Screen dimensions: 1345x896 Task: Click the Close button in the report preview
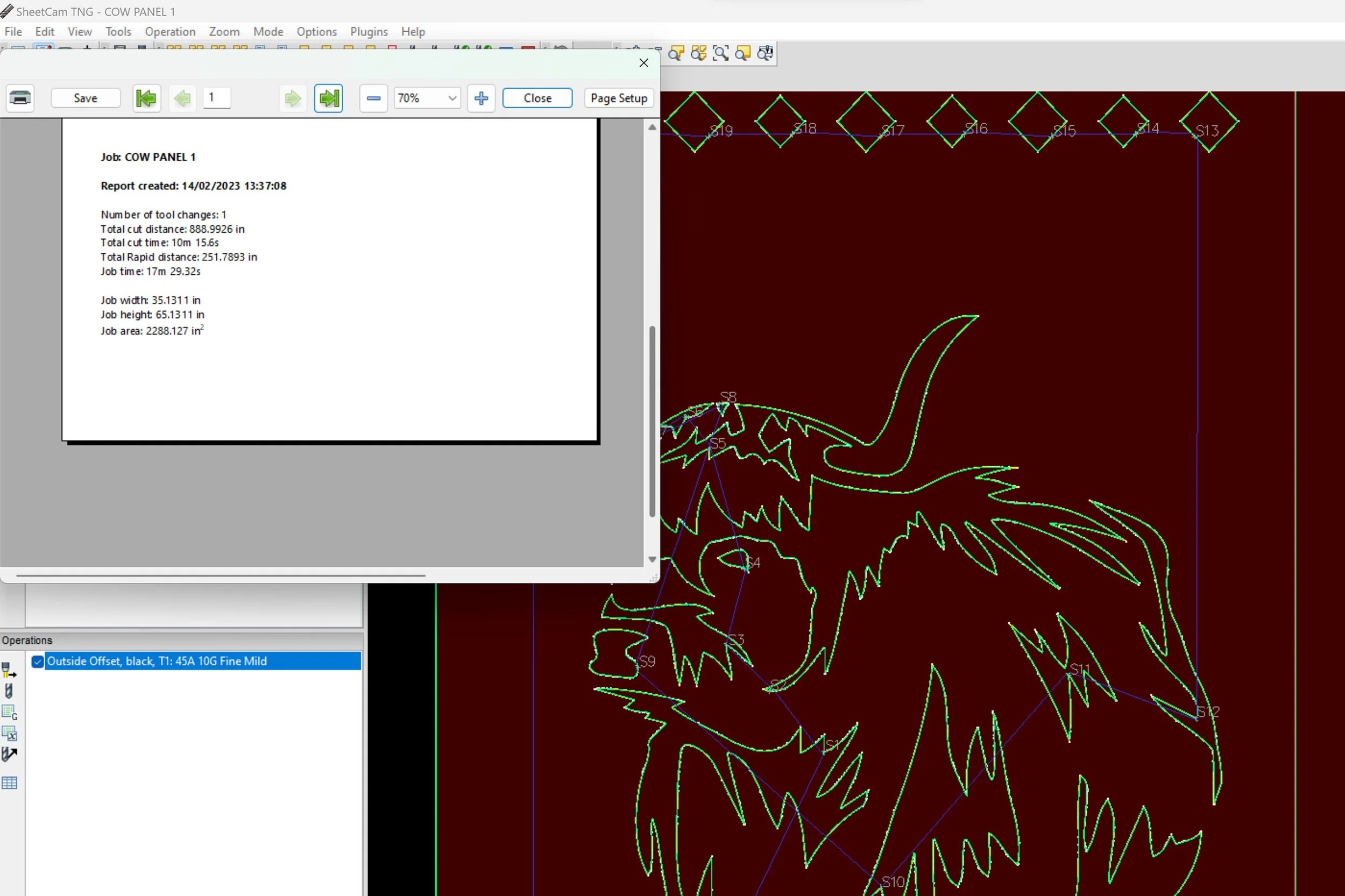pos(537,98)
